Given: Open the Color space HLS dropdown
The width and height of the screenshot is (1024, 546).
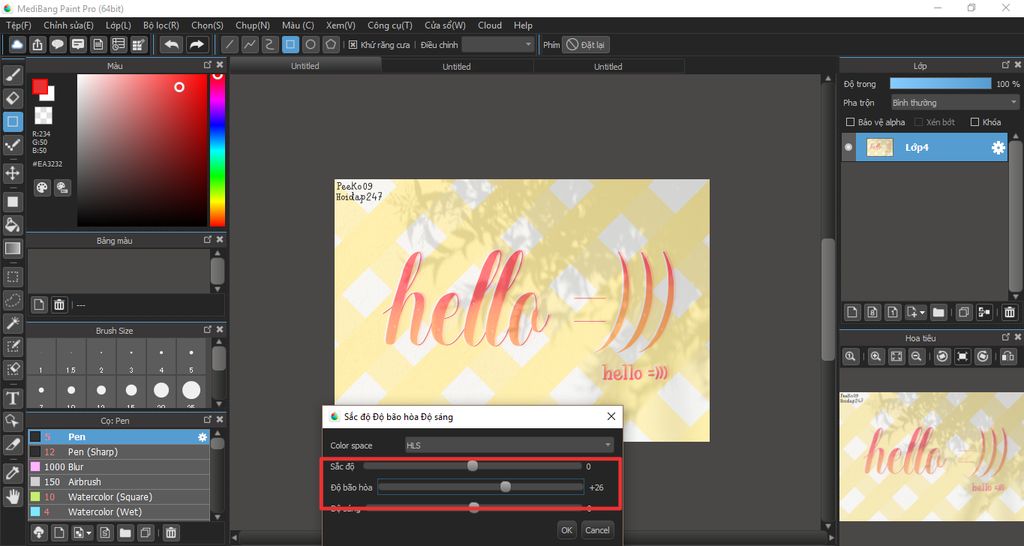Looking at the screenshot, I should [509, 445].
